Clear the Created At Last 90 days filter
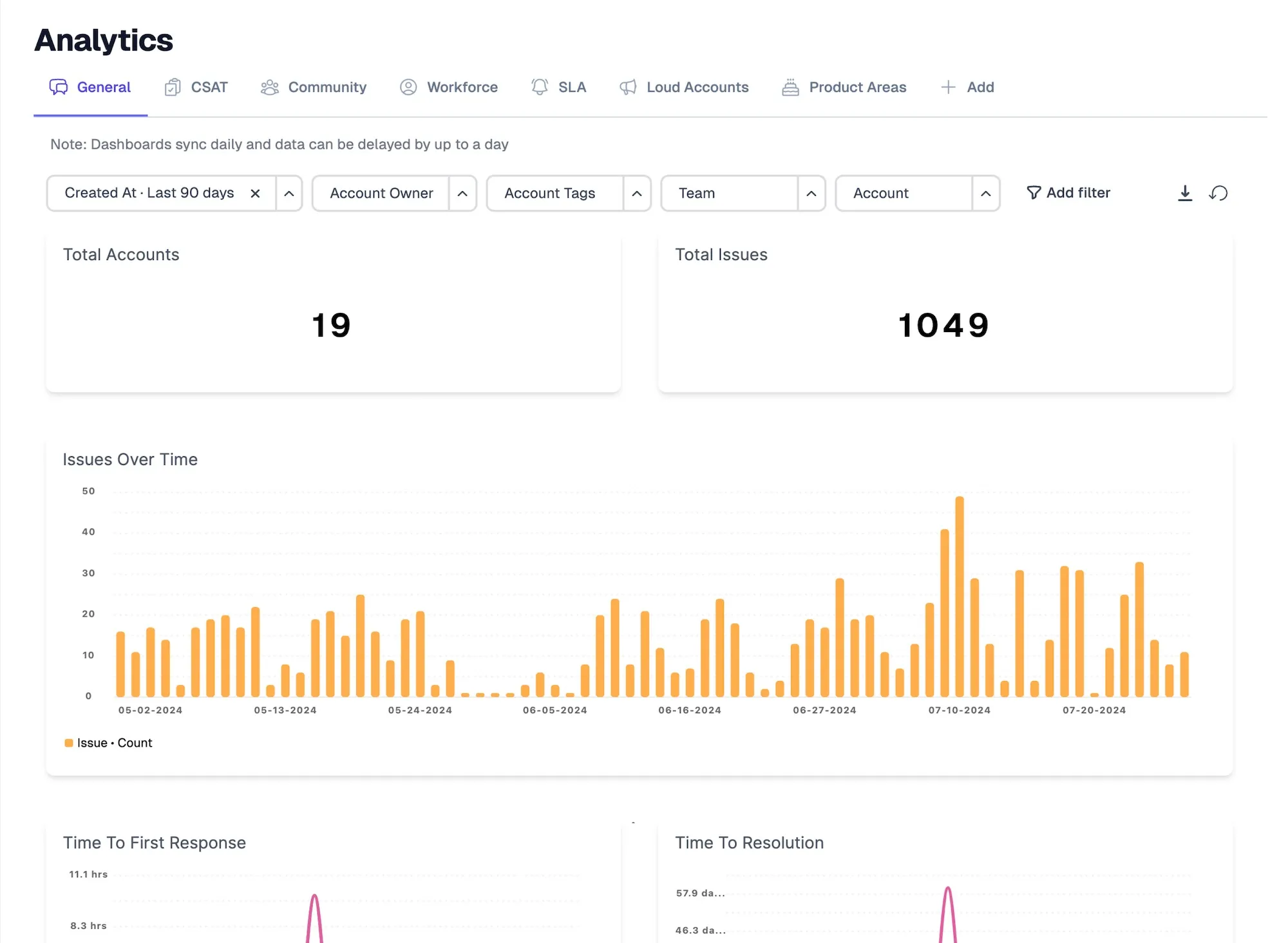 (x=255, y=193)
